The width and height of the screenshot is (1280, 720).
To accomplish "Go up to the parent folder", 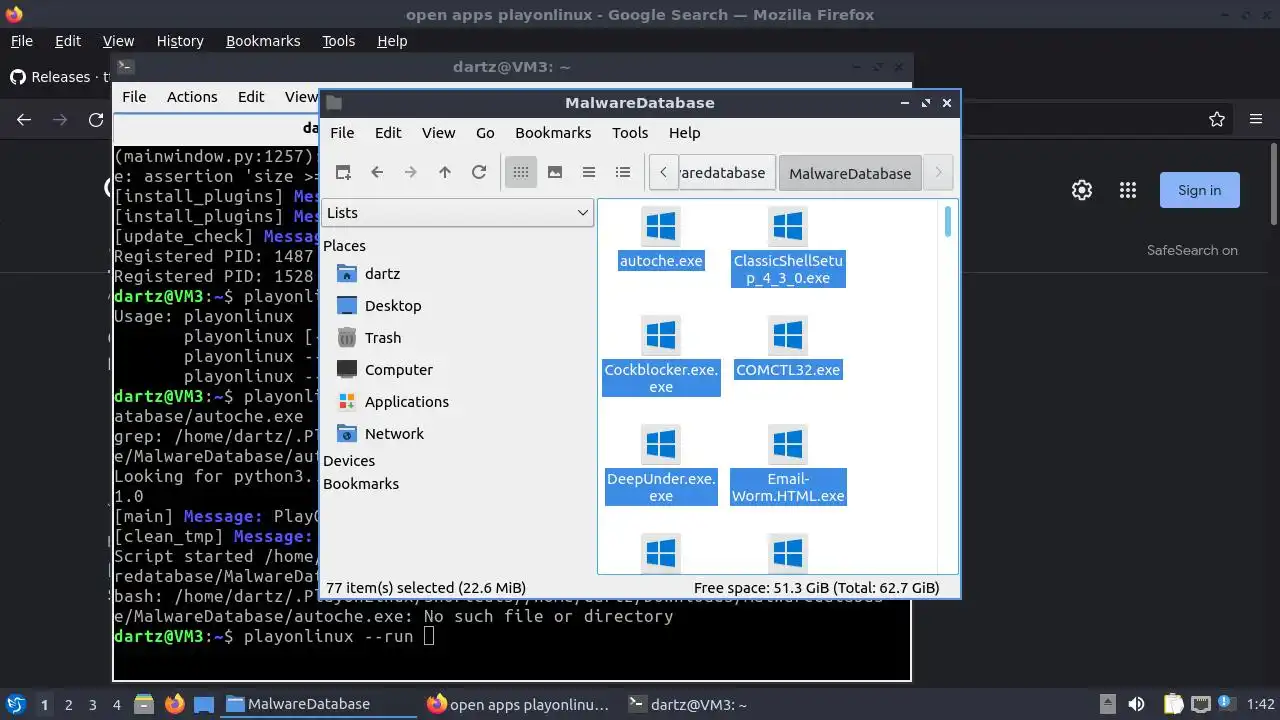I will pos(445,172).
